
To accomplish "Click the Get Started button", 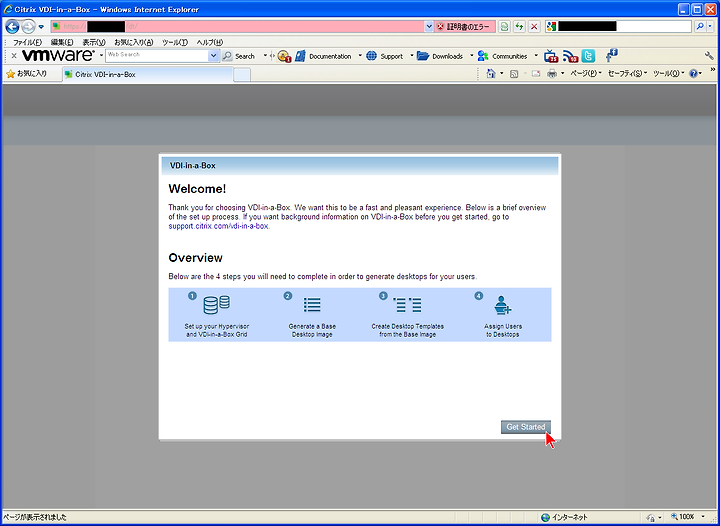I will (526, 427).
